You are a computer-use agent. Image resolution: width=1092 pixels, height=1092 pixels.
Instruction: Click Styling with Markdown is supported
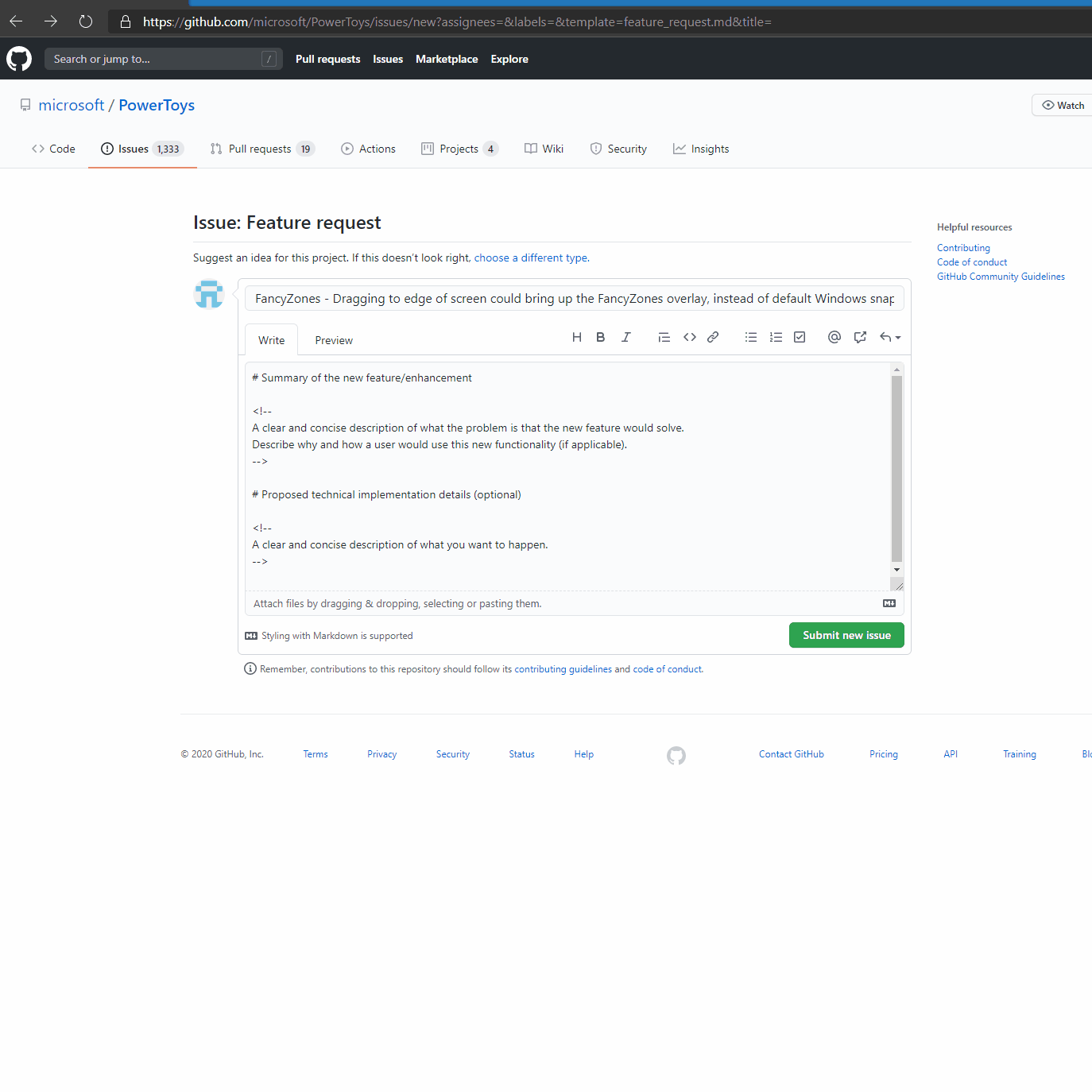(x=329, y=636)
